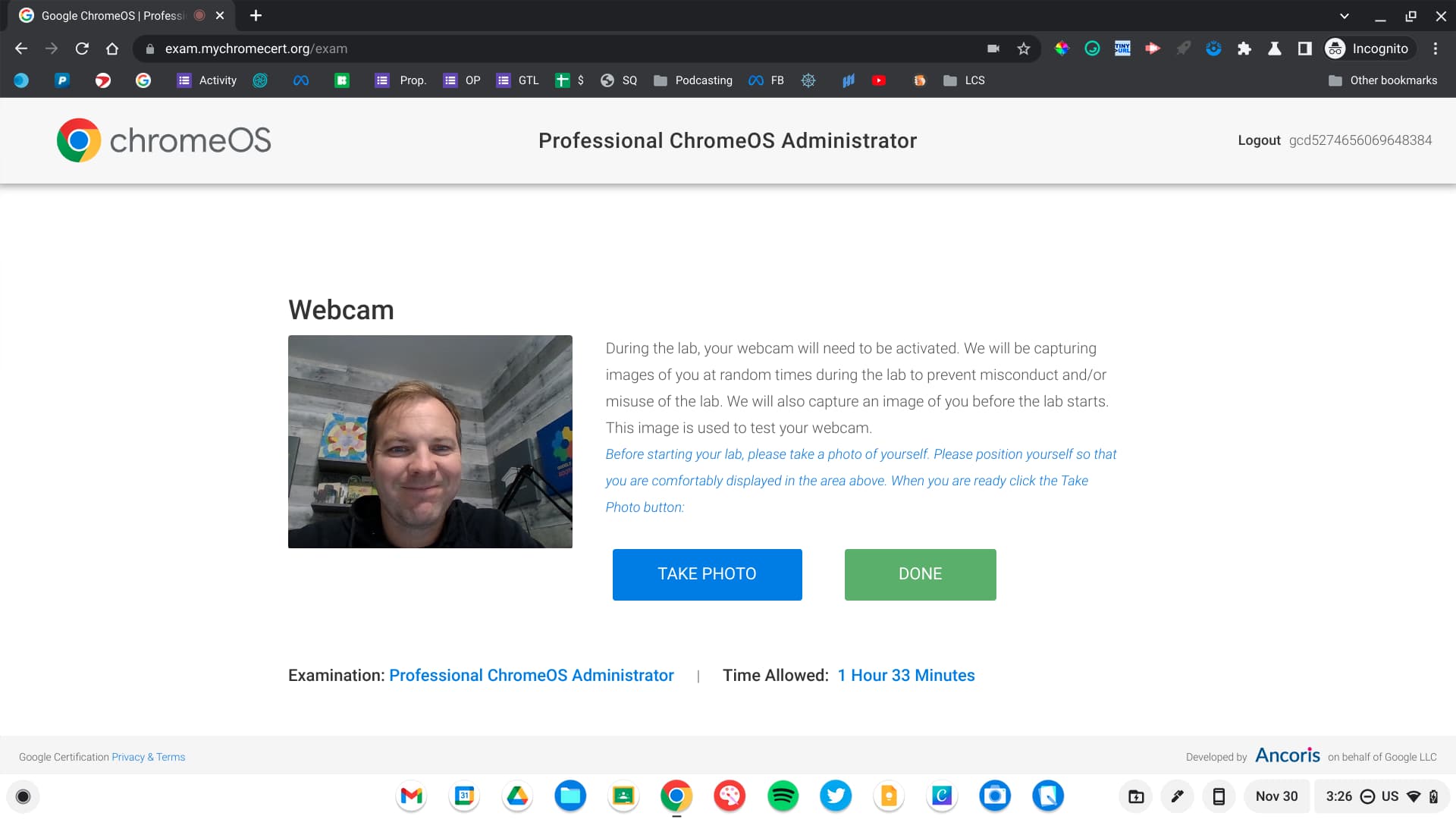Close the Google ChromeOS tab

pos(220,15)
